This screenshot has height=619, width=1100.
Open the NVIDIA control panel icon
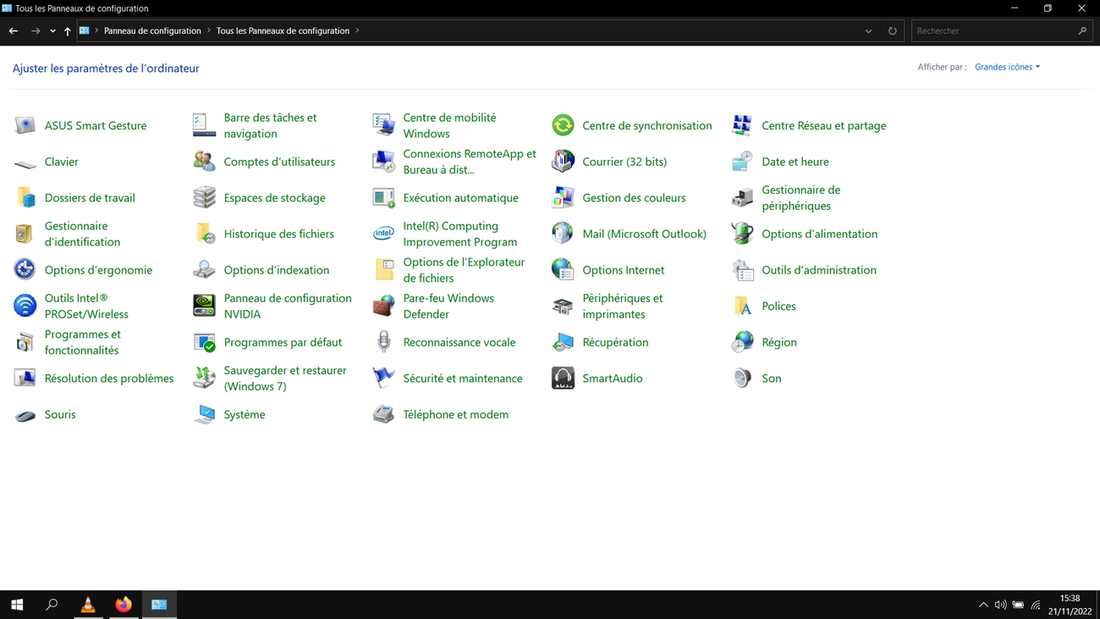tap(204, 306)
